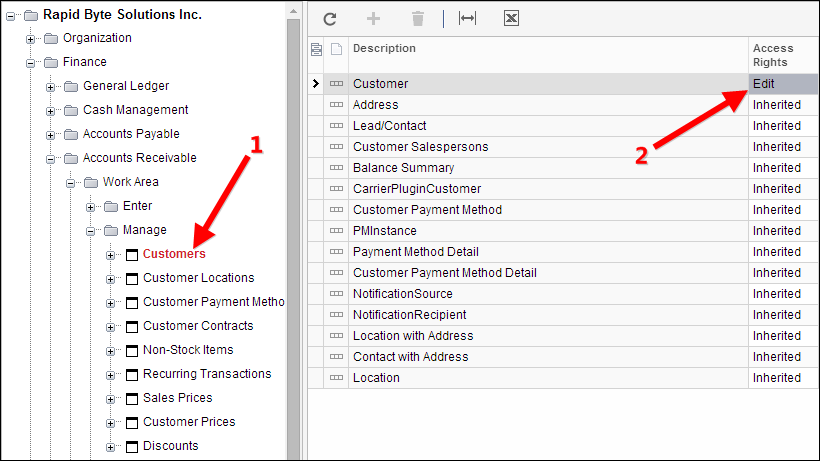820x461 pixels.
Task: Select the Contact with Address description cell
Action: pyautogui.click(x=549, y=356)
